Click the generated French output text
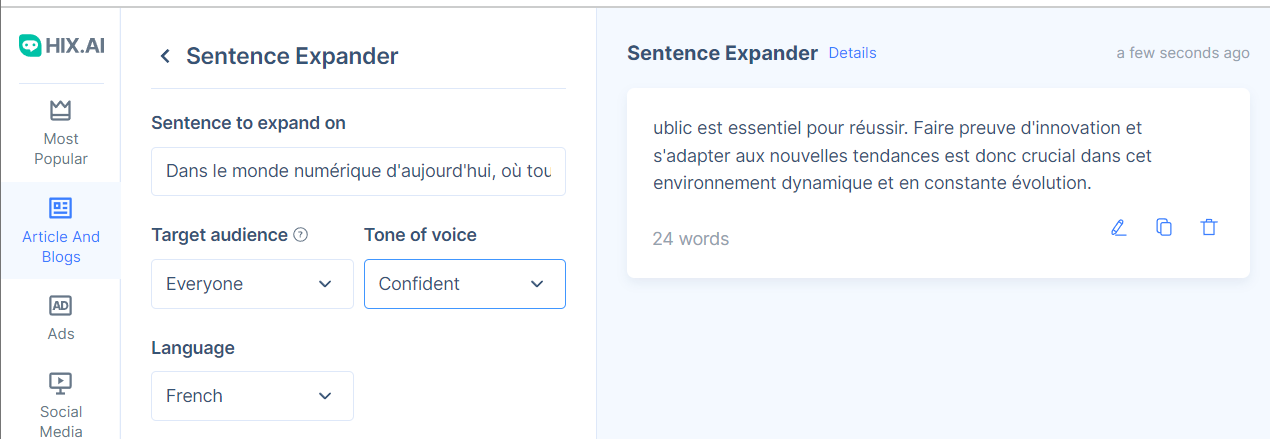The image size is (1270, 439). [902, 156]
